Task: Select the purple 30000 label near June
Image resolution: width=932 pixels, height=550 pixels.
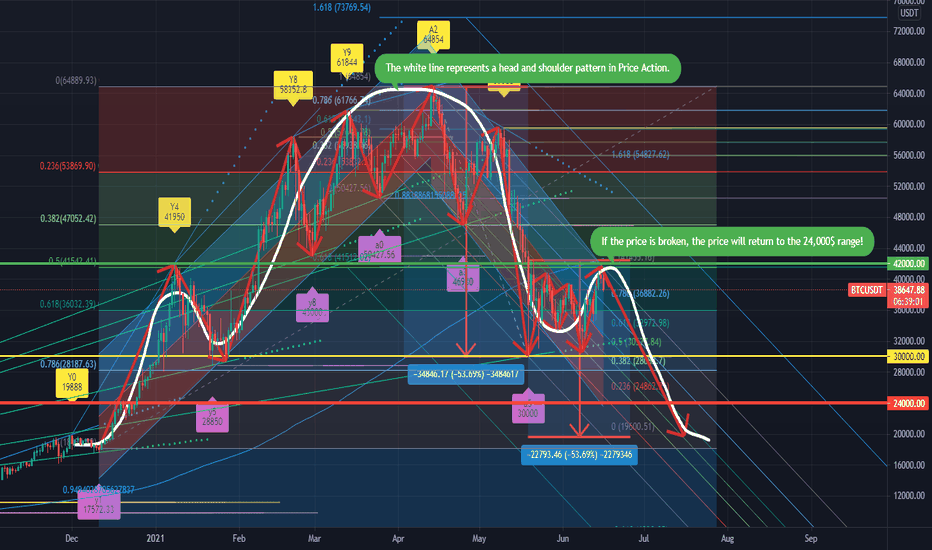Action: point(528,409)
